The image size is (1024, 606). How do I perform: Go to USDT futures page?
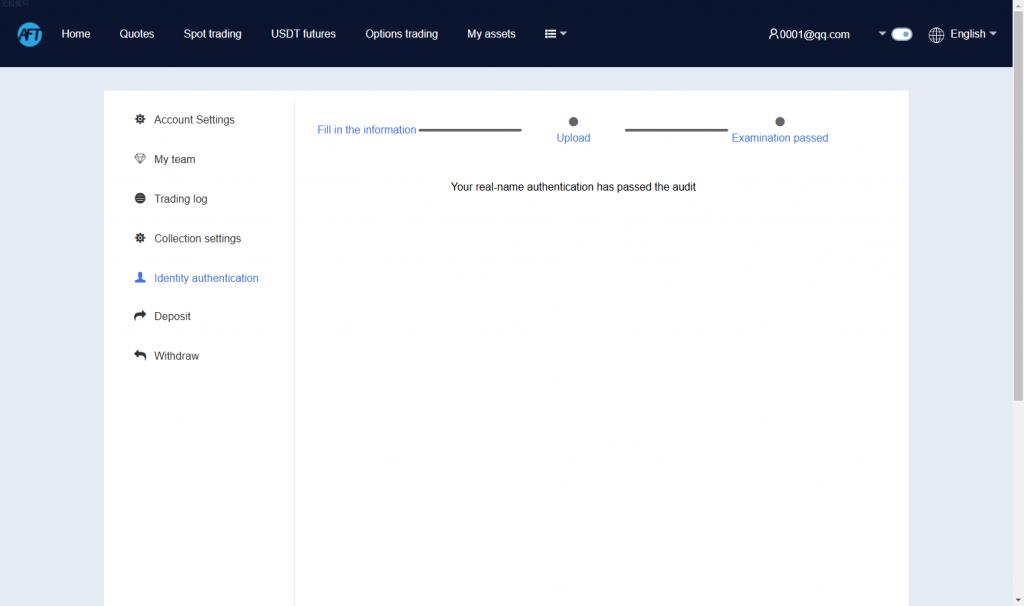(x=303, y=34)
